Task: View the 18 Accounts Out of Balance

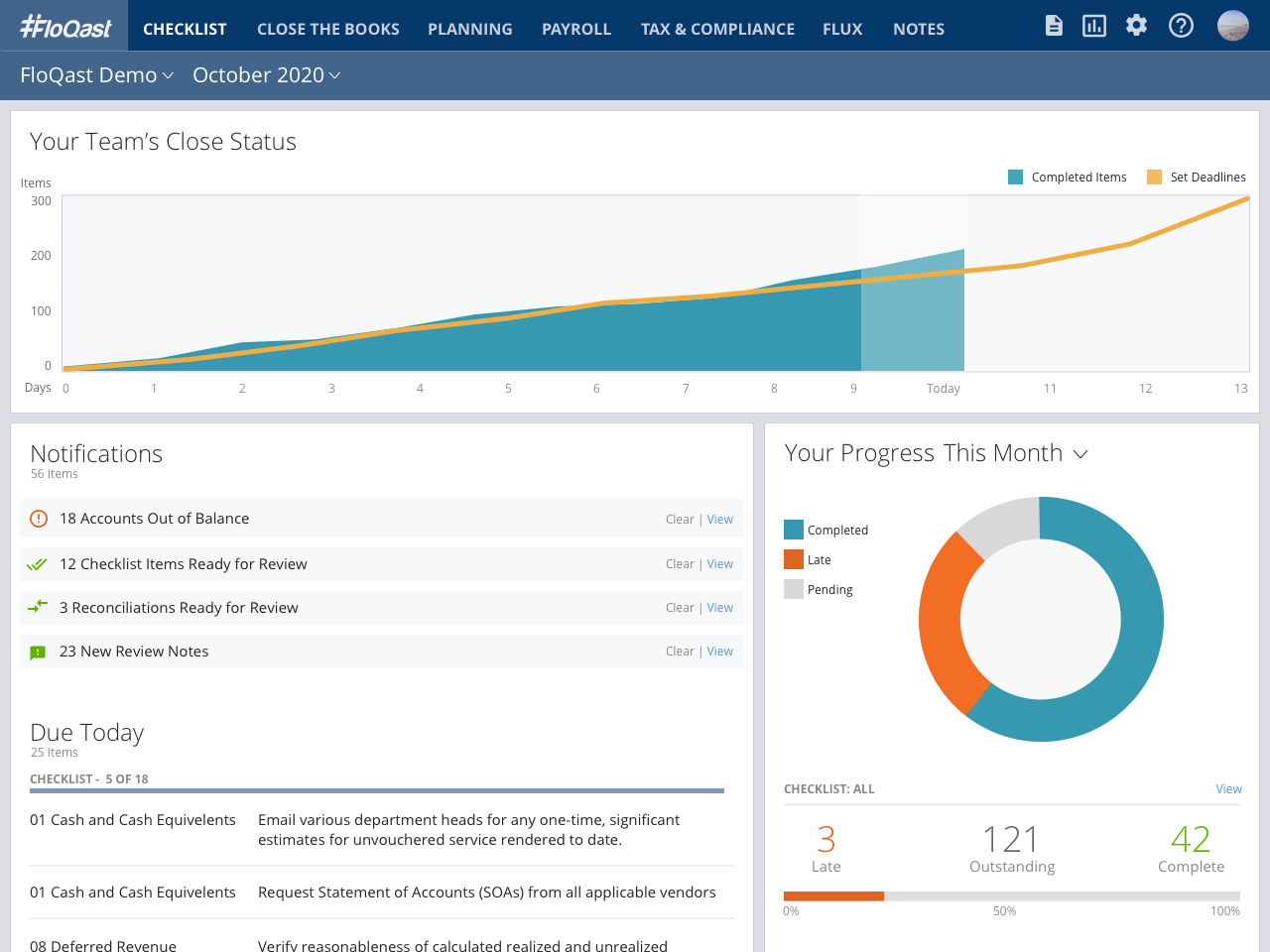Action: 720,520
